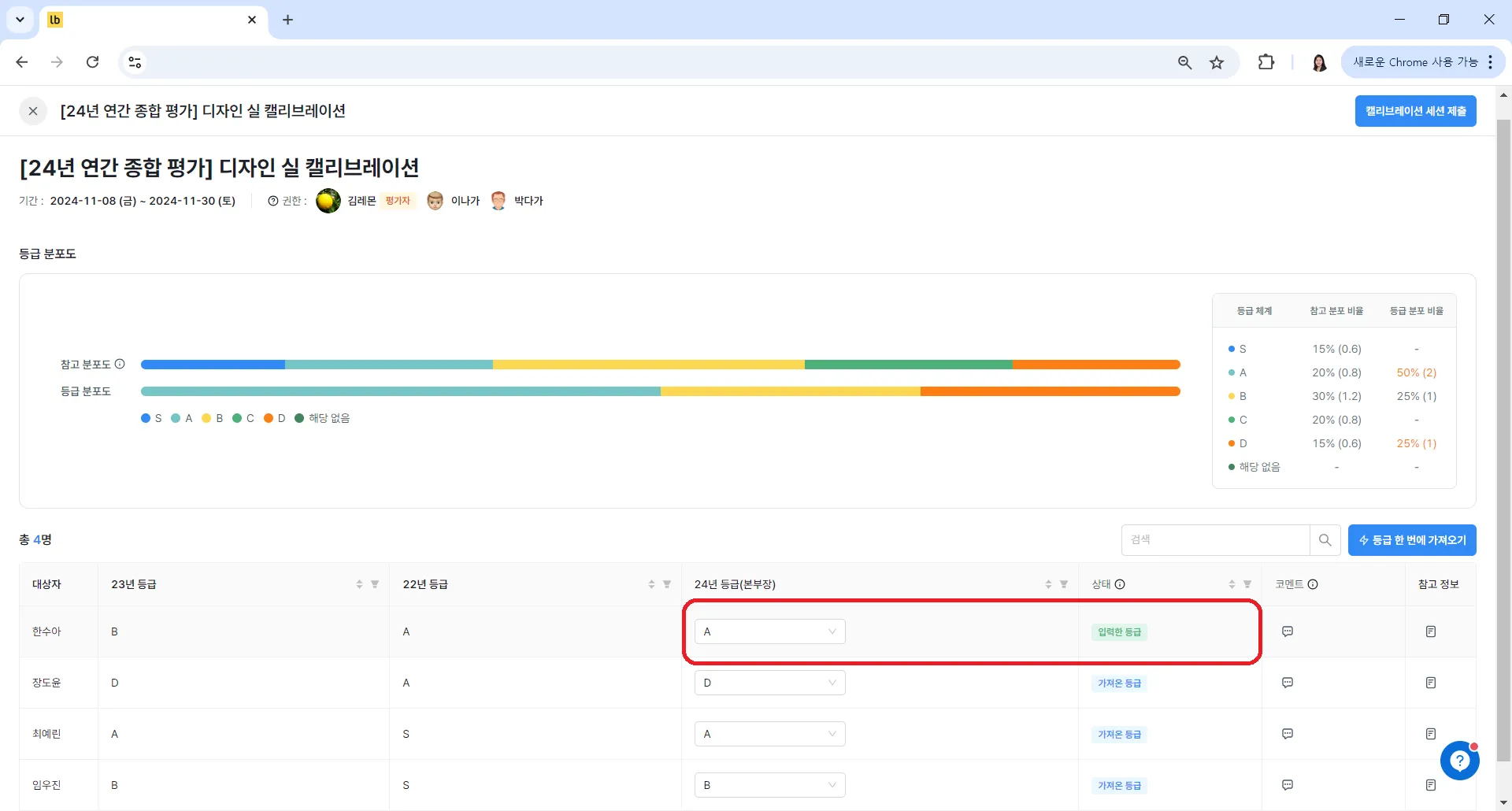
Task: Open comment icon for 한수아 row
Action: pyautogui.click(x=1288, y=631)
